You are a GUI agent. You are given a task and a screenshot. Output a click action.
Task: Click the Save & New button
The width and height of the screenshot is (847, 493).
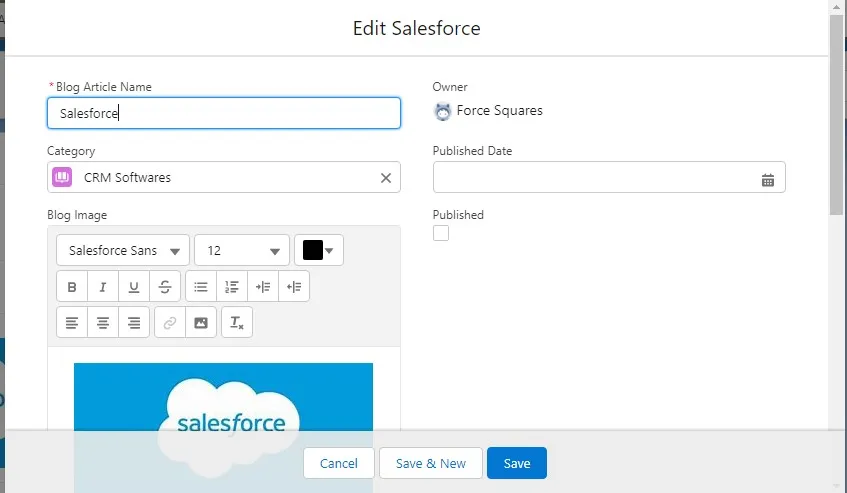(431, 463)
